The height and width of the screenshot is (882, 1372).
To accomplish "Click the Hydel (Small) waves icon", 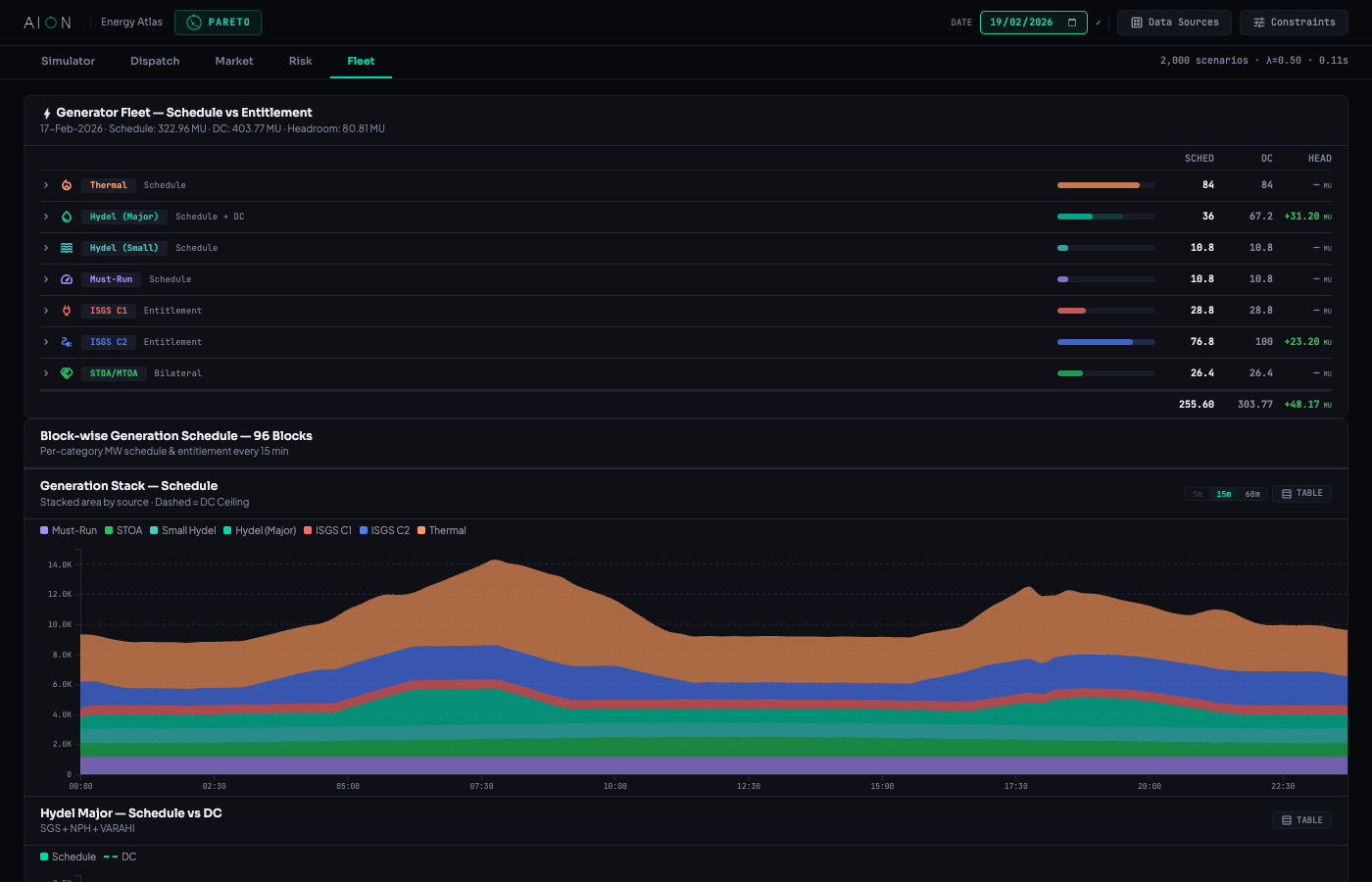I will (65, 247).
